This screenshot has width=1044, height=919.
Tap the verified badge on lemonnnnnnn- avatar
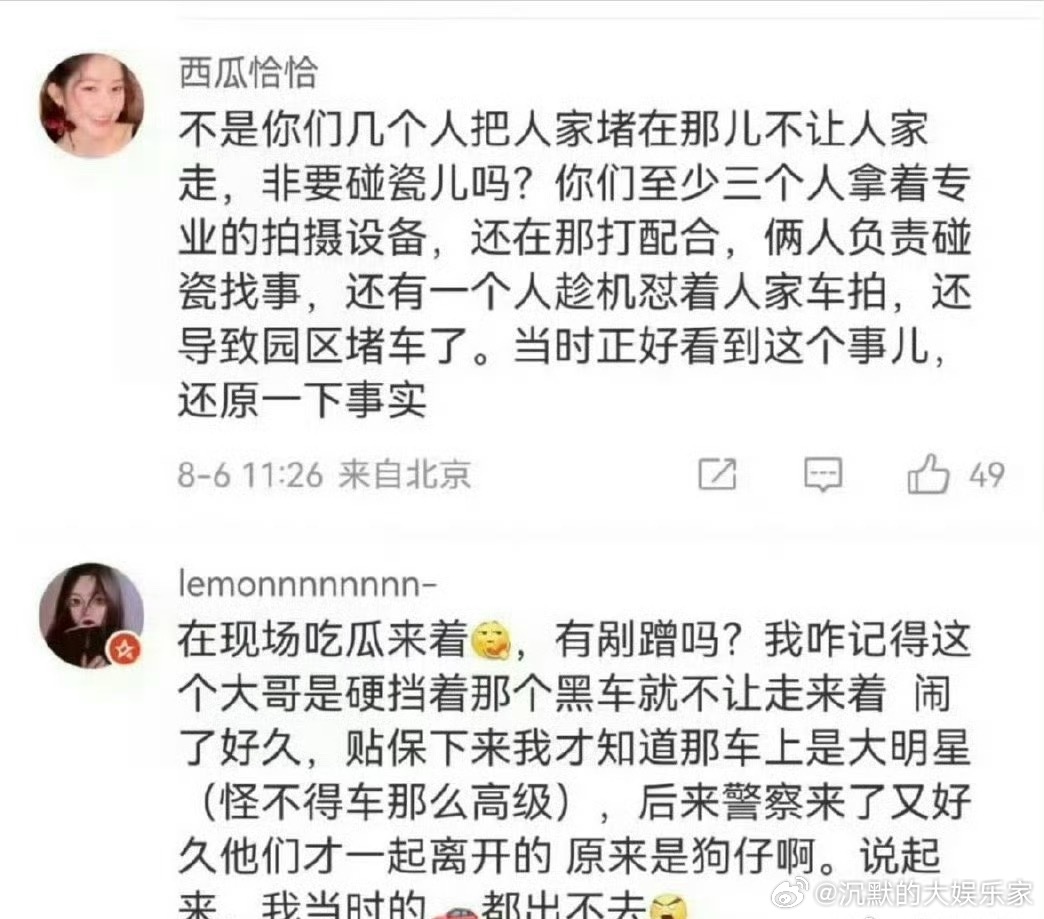point(125,649)
